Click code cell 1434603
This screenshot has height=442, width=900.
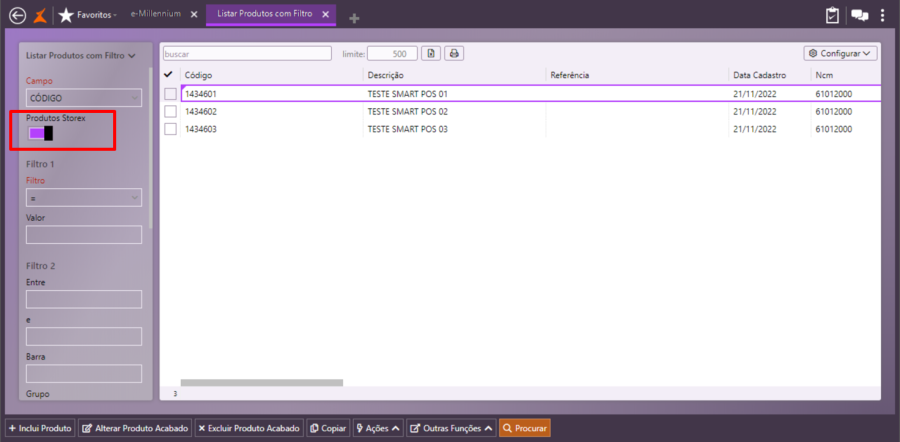pyautogui.click(x=200, y=129)
